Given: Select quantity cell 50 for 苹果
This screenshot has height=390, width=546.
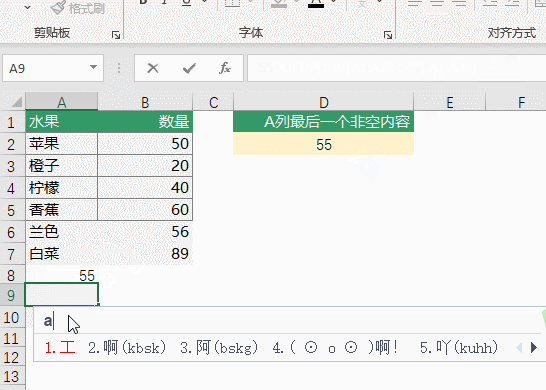Looking at the screenshot, I should coord(145,144).
